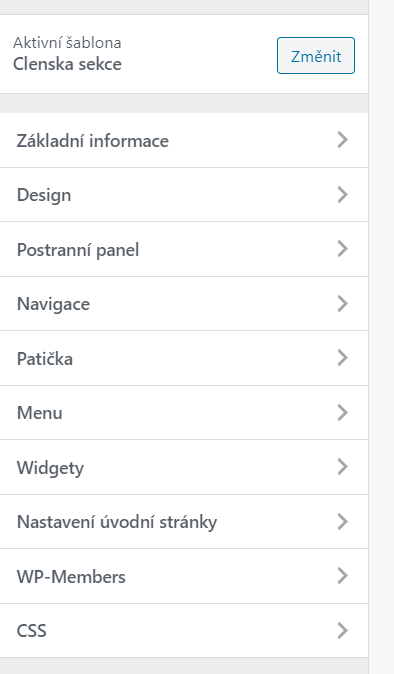Expand WP-Members via its chevron
The width and height of the screenshot is (394, 674).
point(342,576)
